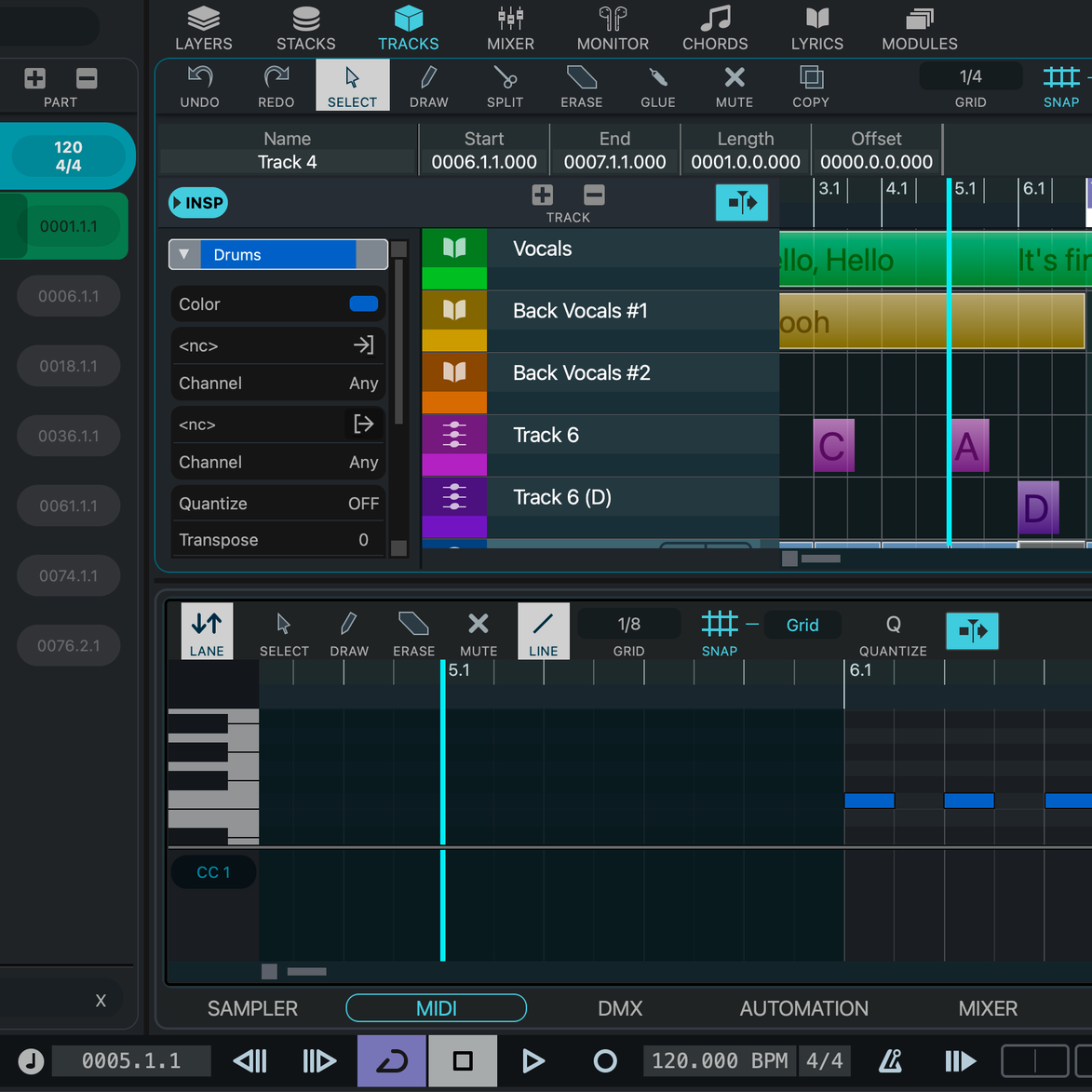Click the Redo tool
This screenshot has height=1092, width=1092.
point(276,86)
